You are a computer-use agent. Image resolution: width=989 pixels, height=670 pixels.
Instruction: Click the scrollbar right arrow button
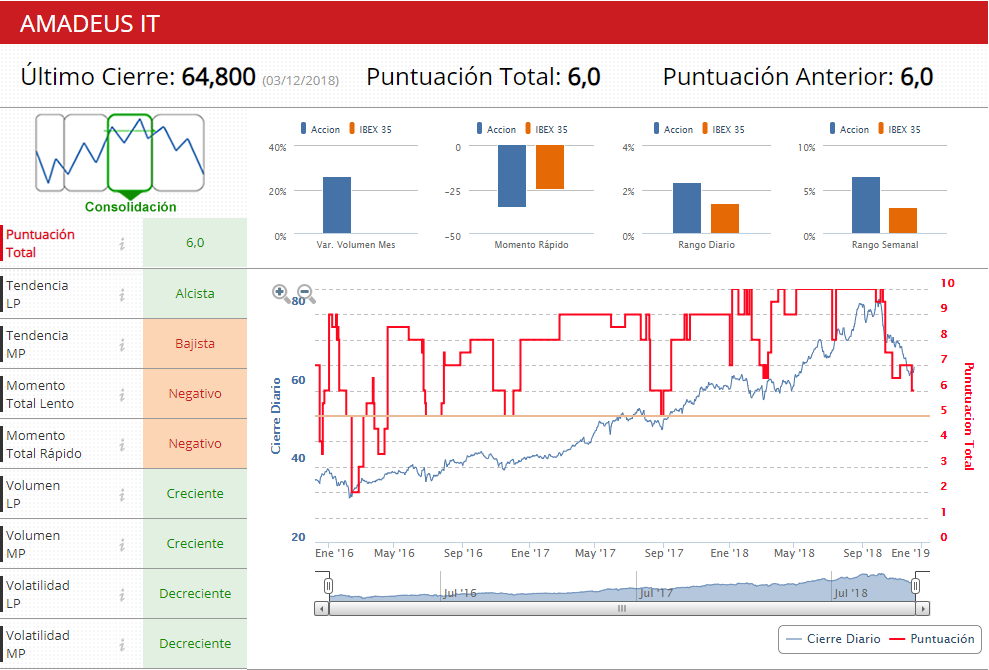tap(923, 609)
